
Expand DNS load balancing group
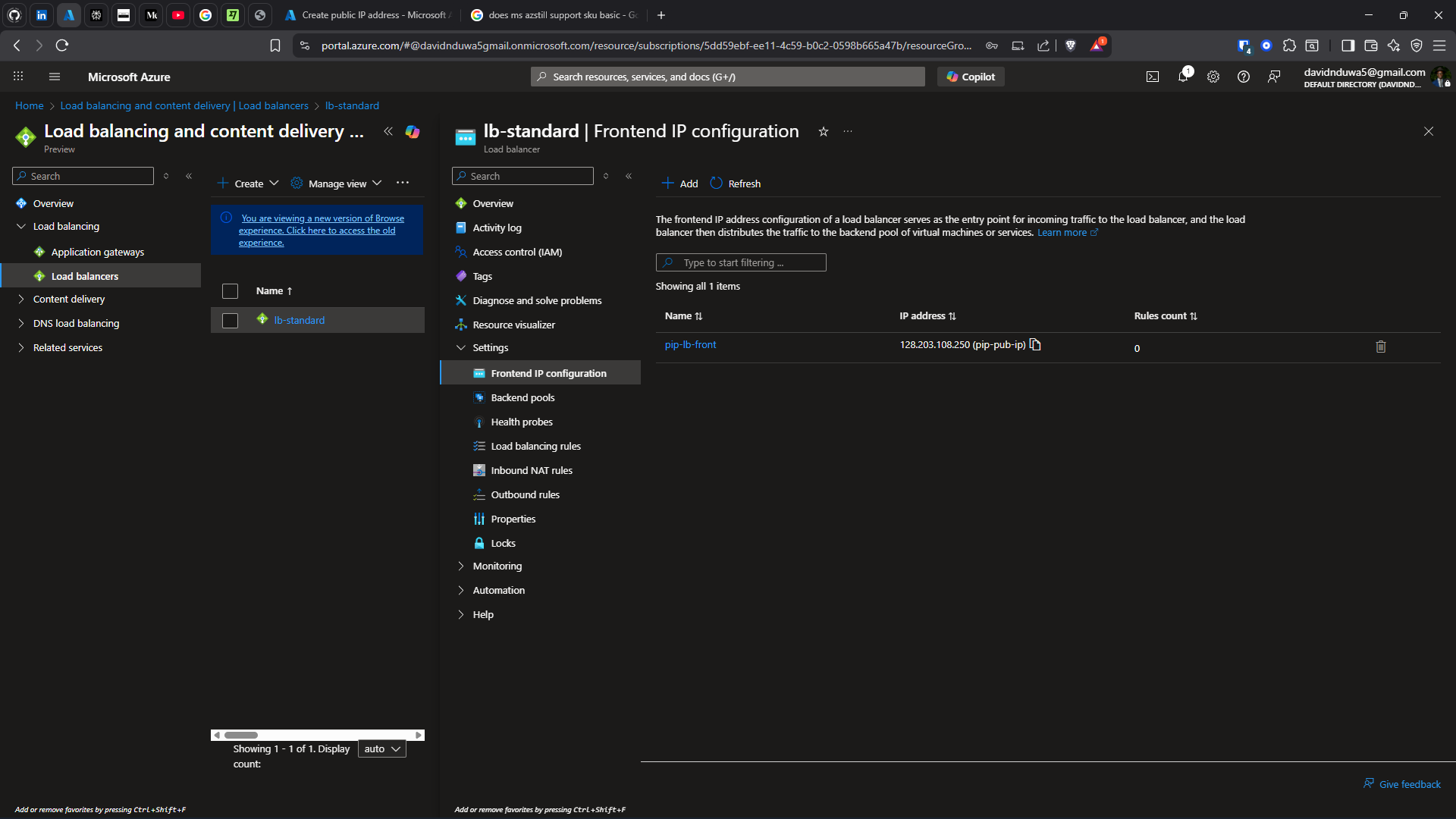tap(21, 323)
